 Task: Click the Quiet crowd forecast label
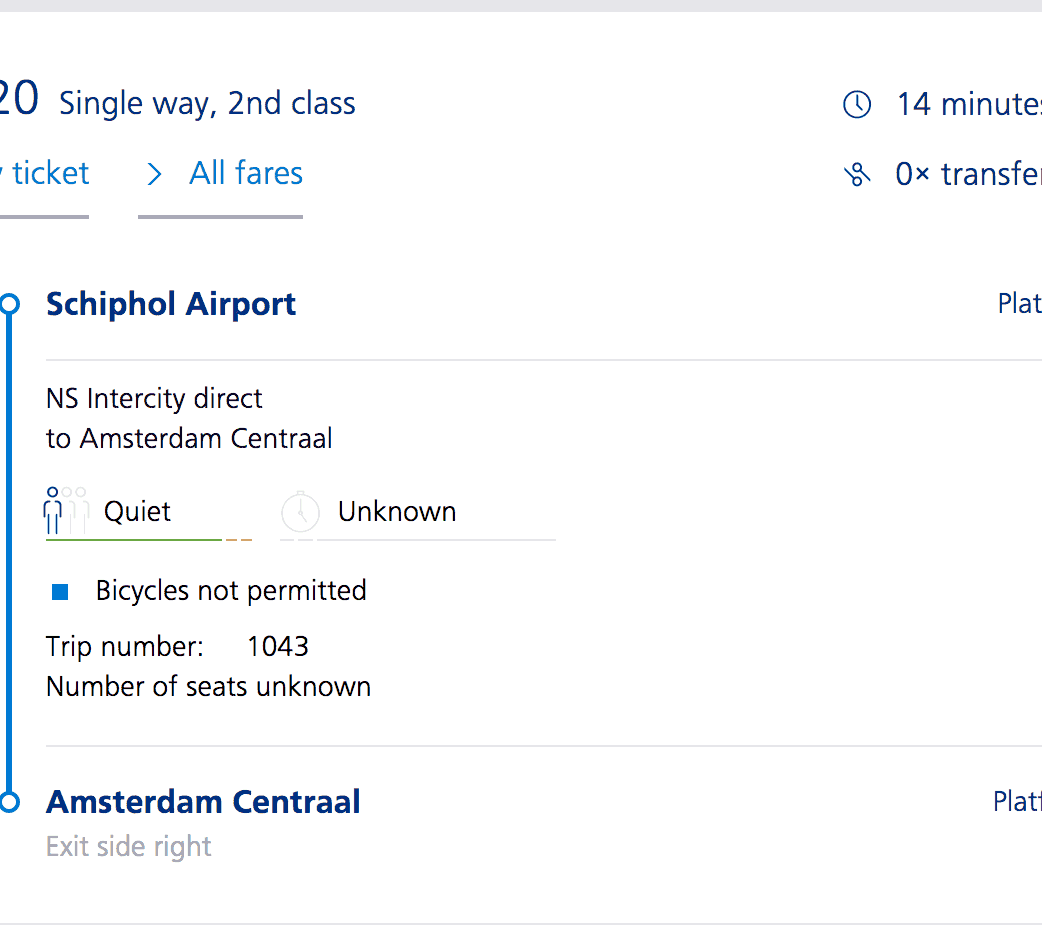pos(137,511)
